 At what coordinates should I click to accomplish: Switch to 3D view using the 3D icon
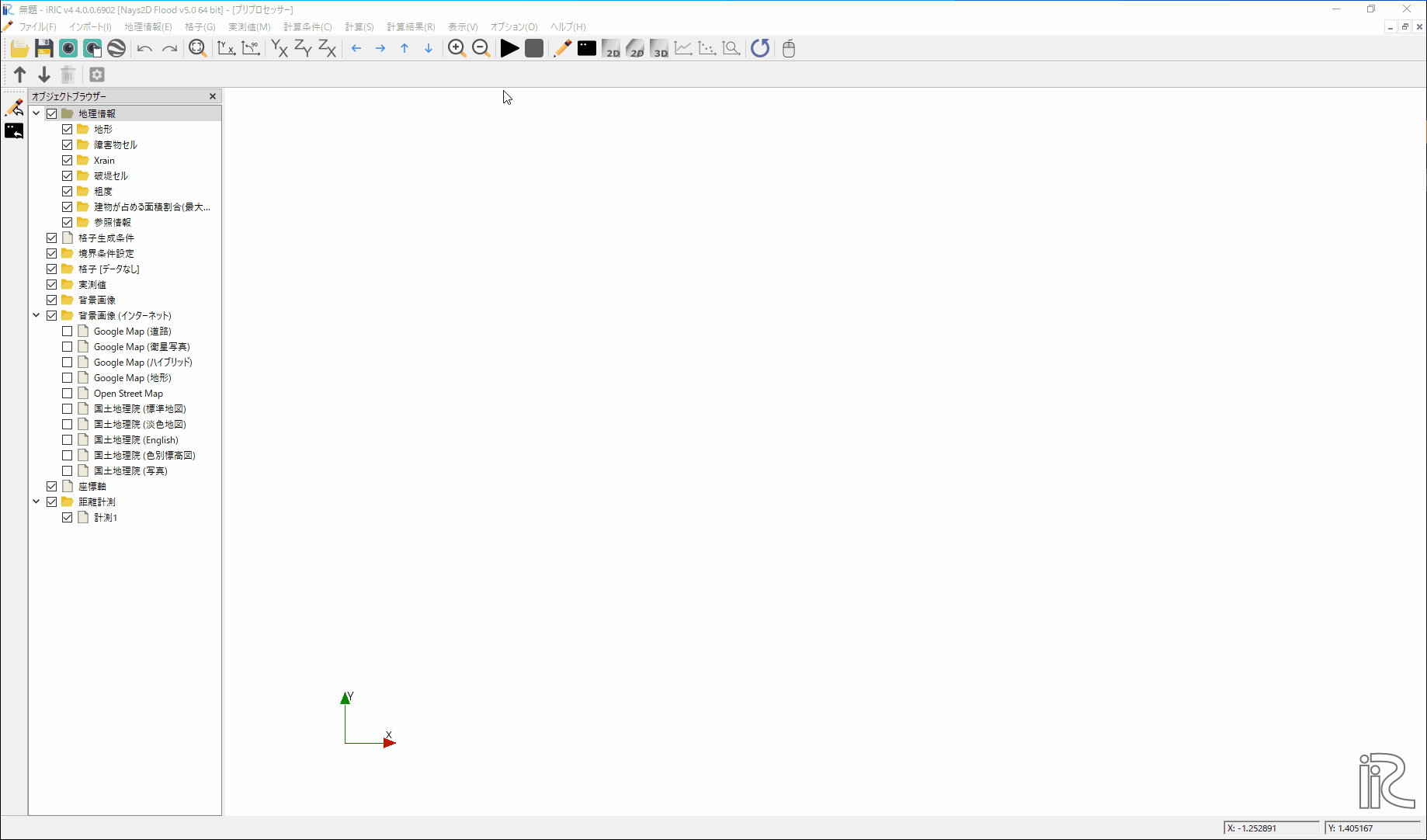pyautogui.click(x=660, y=48)
